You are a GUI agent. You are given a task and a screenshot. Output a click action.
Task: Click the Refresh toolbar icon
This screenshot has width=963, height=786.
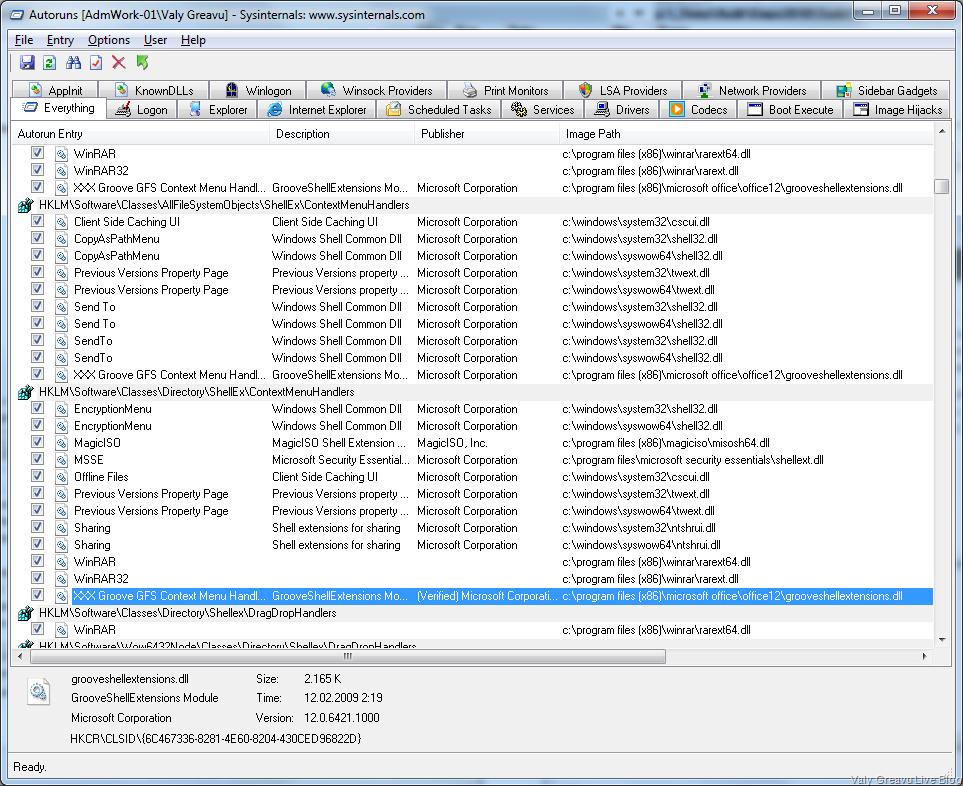coord(49,63)
